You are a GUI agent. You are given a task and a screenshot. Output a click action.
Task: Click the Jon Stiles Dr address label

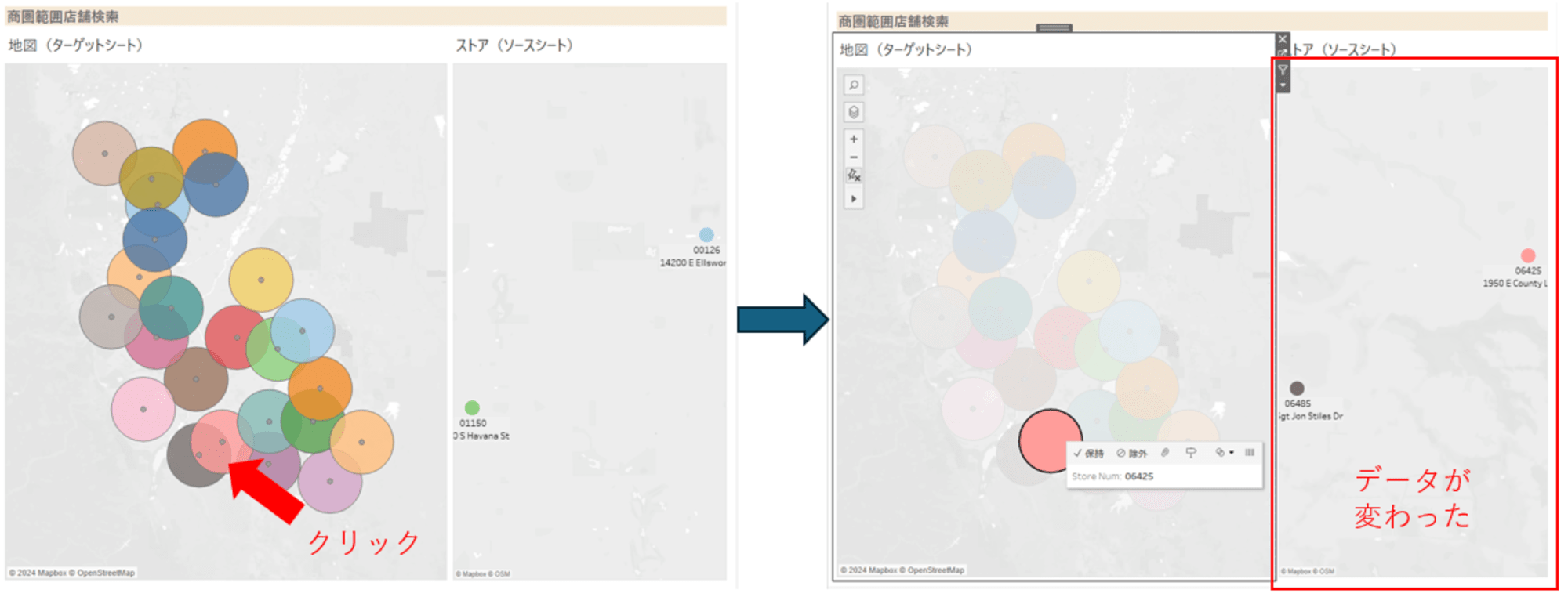[x=1311, y=416]
